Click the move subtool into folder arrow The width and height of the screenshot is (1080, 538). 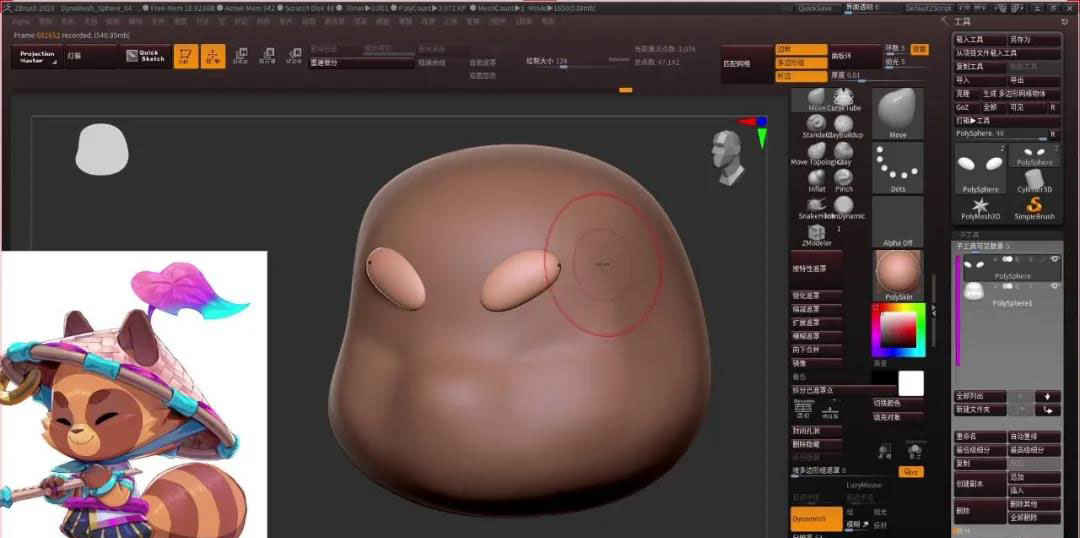click(1048, 410)
